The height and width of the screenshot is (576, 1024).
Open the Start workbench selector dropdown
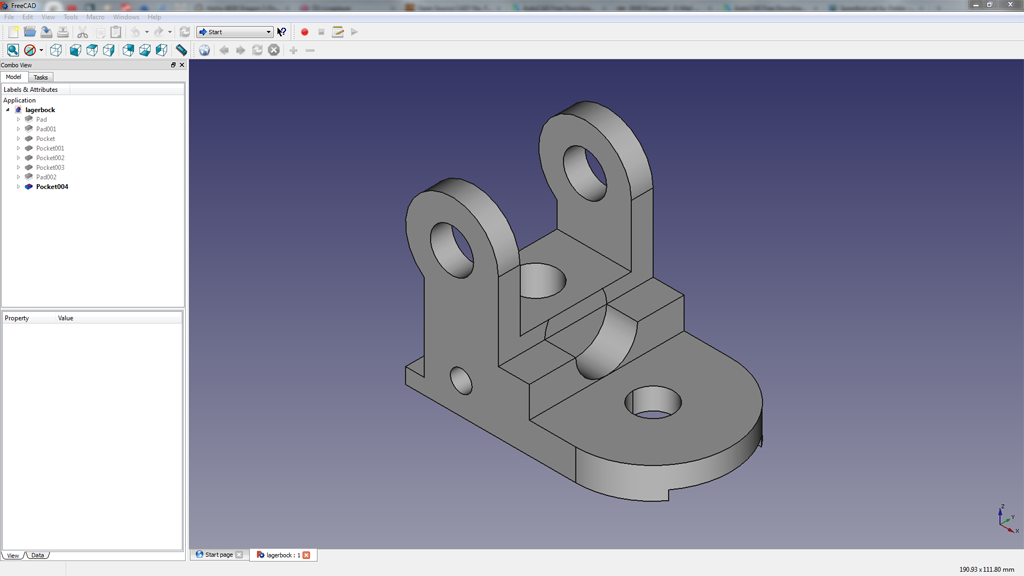point(234,32)
